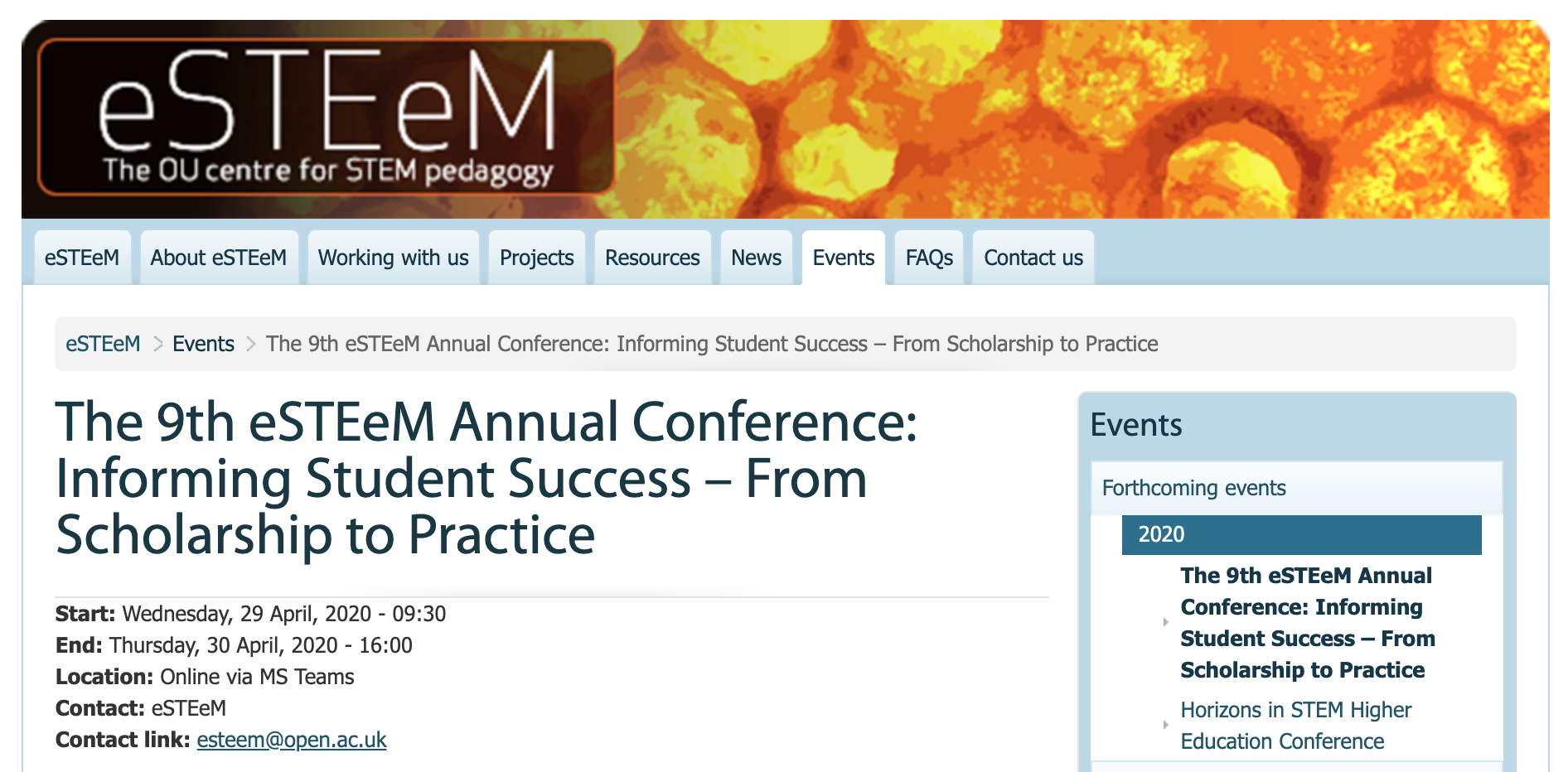Open the FAQs tab

(x=929, y=258)
